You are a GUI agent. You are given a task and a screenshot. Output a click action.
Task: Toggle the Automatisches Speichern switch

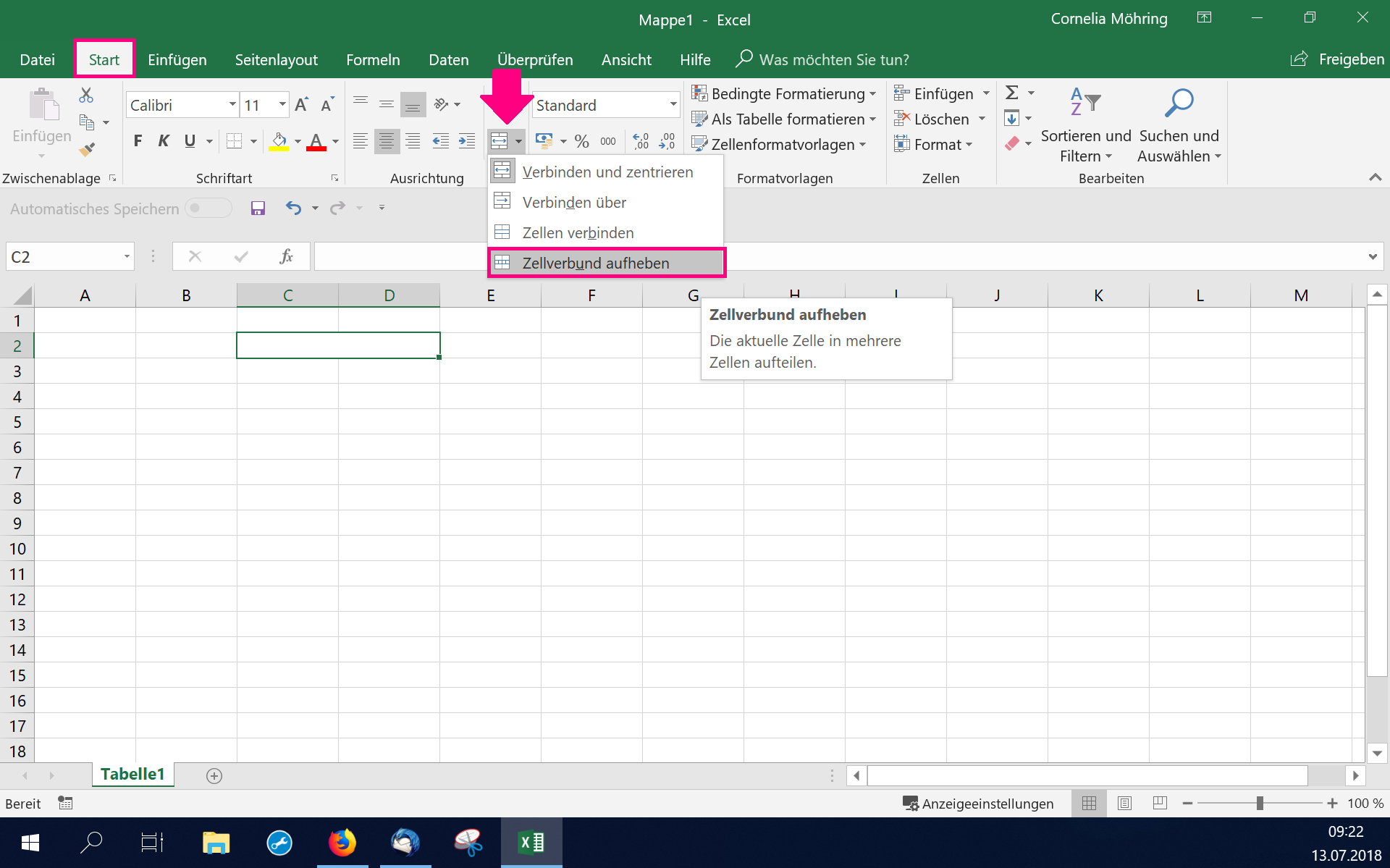[208, 208]
